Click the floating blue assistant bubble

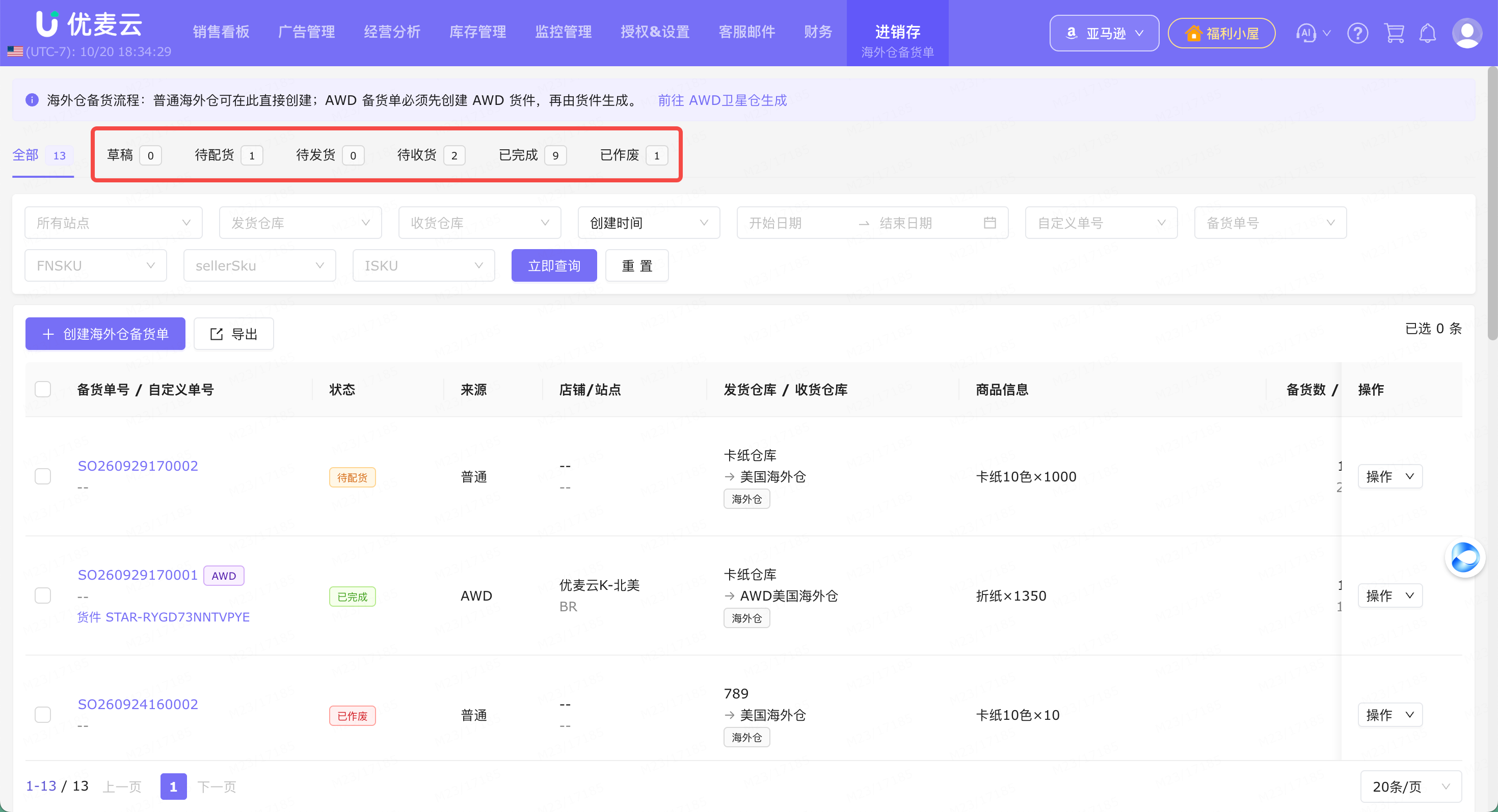tap(1465, 558)
